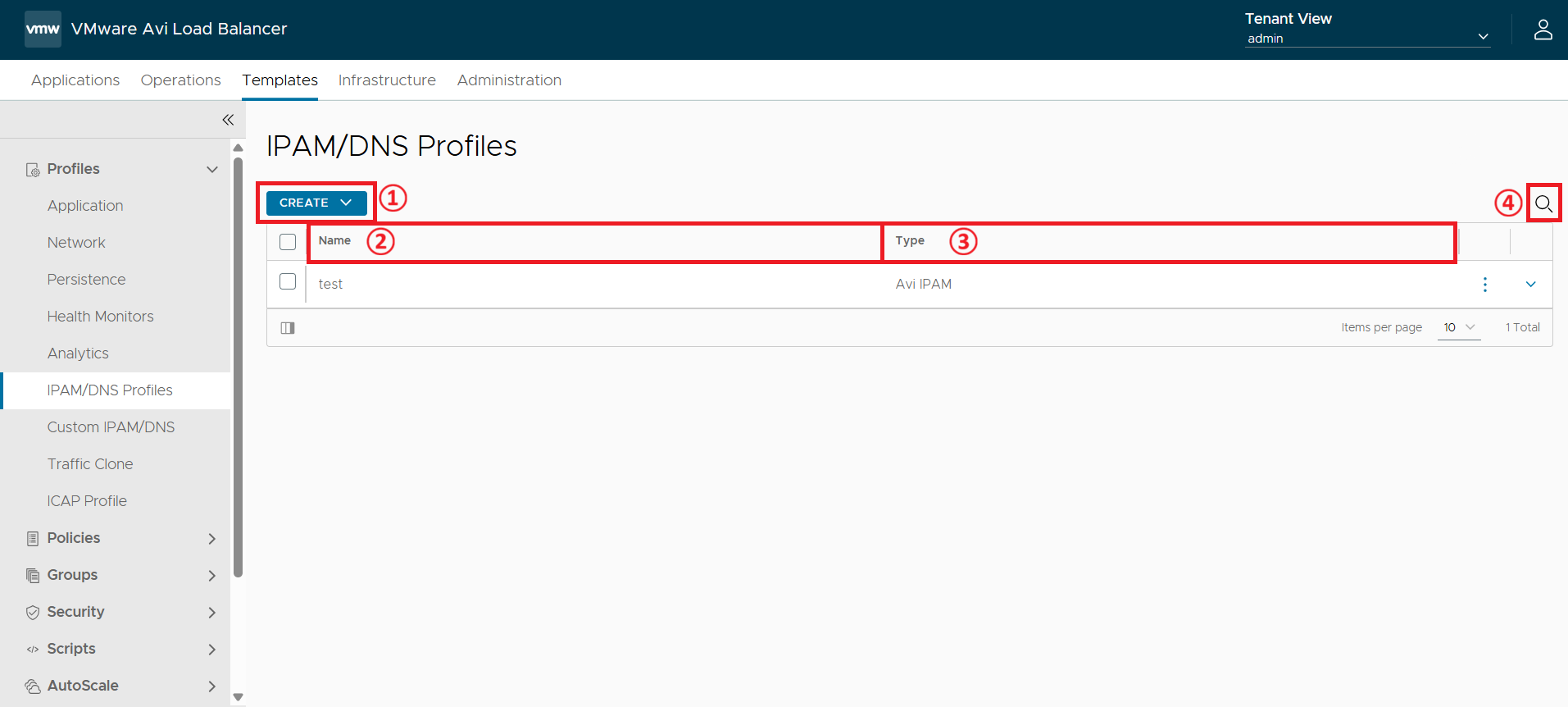1568x707 pixels.
Task: Open Network profiles in sidebar
Action: pyautogui.click(x=76, y=243)
